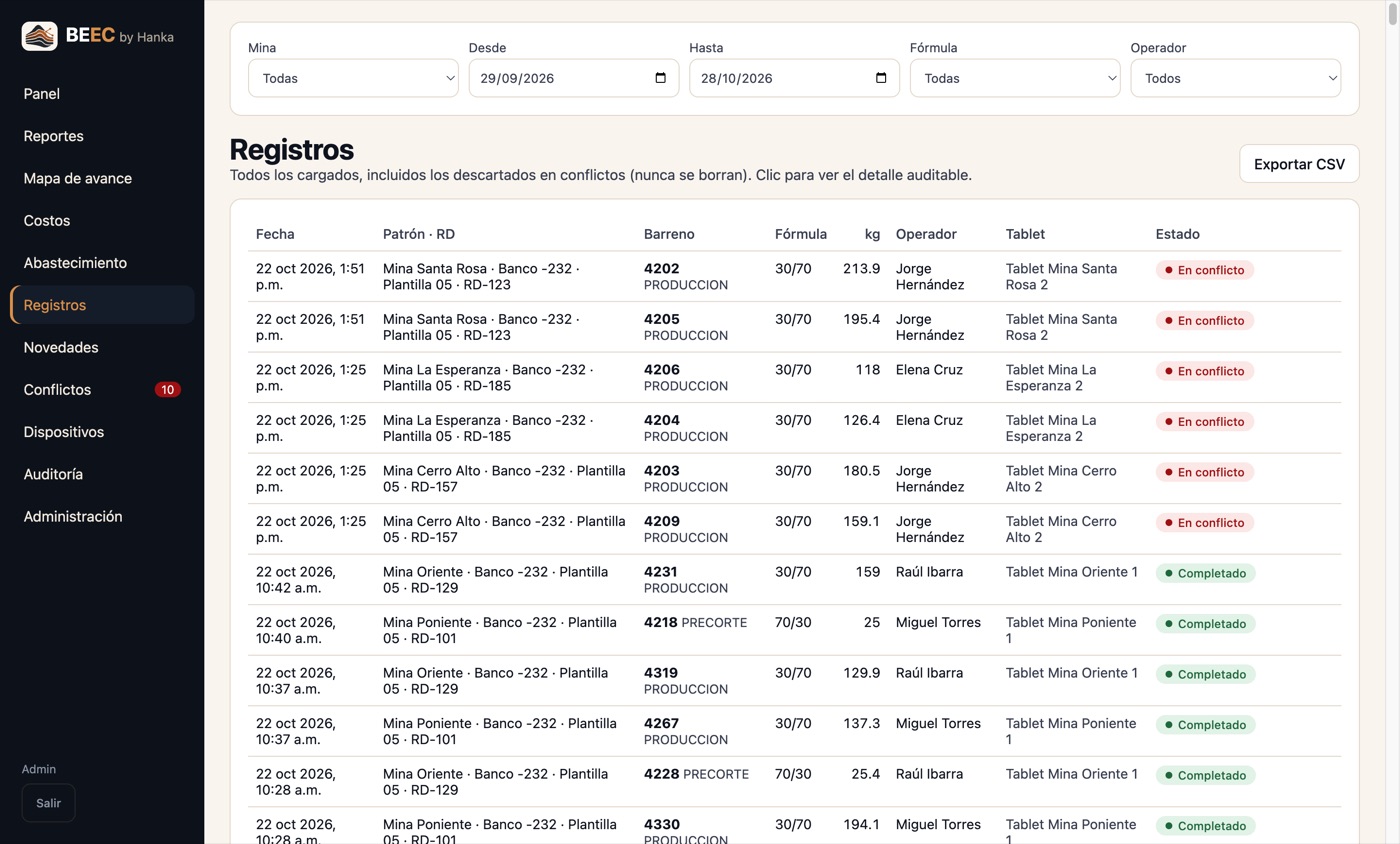1400x844 pixels.
Task: Click the kg value 213.9
Action: tap(862, 268)
